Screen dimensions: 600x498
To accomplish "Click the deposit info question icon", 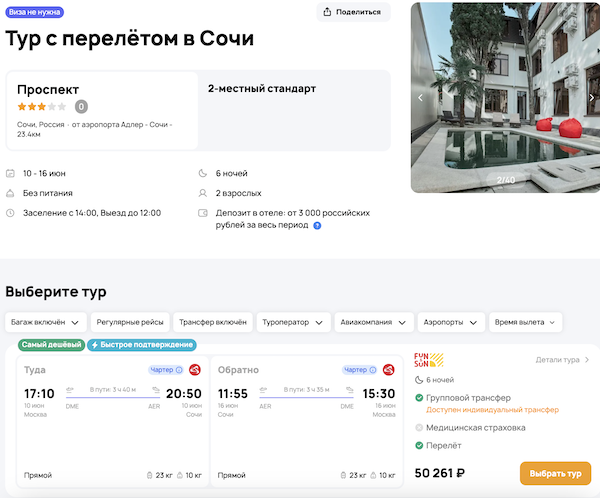I will click(317, 226).
